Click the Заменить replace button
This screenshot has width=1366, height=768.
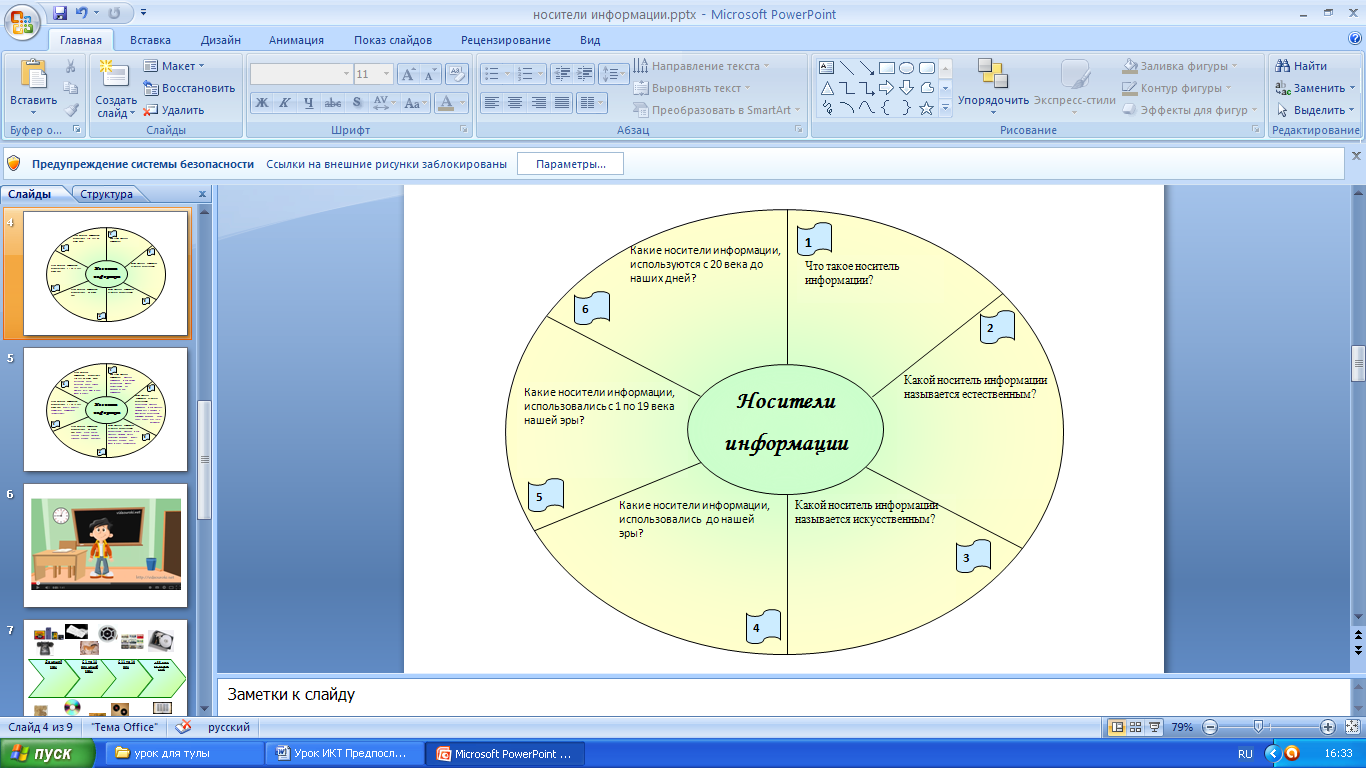point(1314,88)
